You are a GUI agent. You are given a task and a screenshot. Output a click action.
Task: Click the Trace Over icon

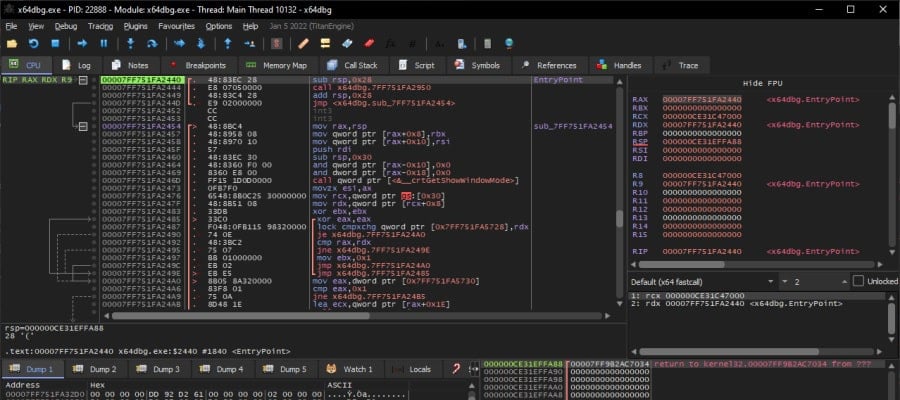[201, 44]
